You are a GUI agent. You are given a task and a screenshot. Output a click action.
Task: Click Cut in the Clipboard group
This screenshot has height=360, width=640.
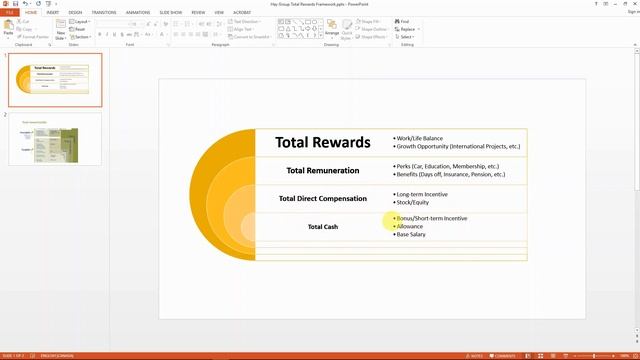(x=23, y=21)
